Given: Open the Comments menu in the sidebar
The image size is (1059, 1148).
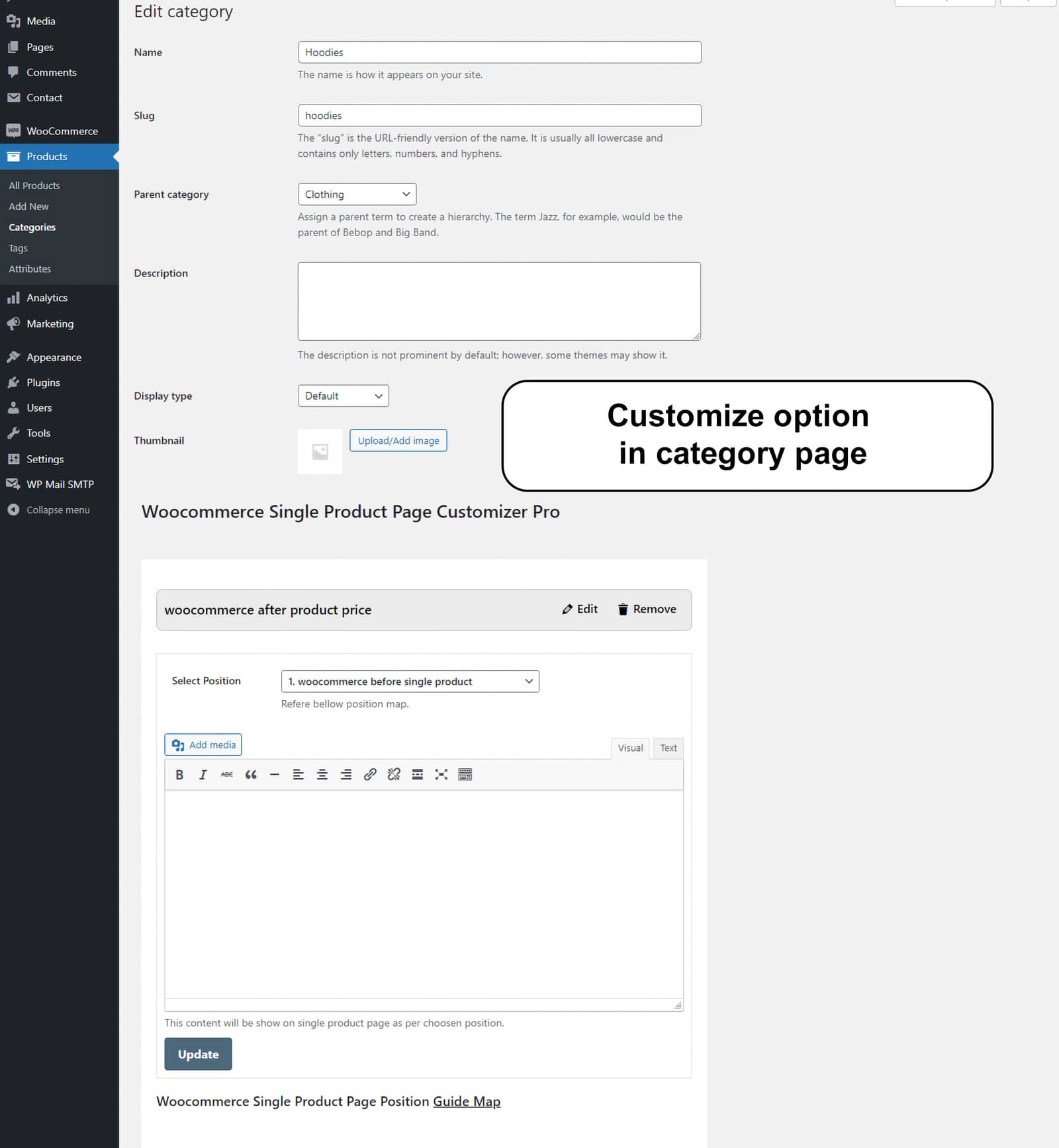Looking at the screenshot, I should [60, 72].
